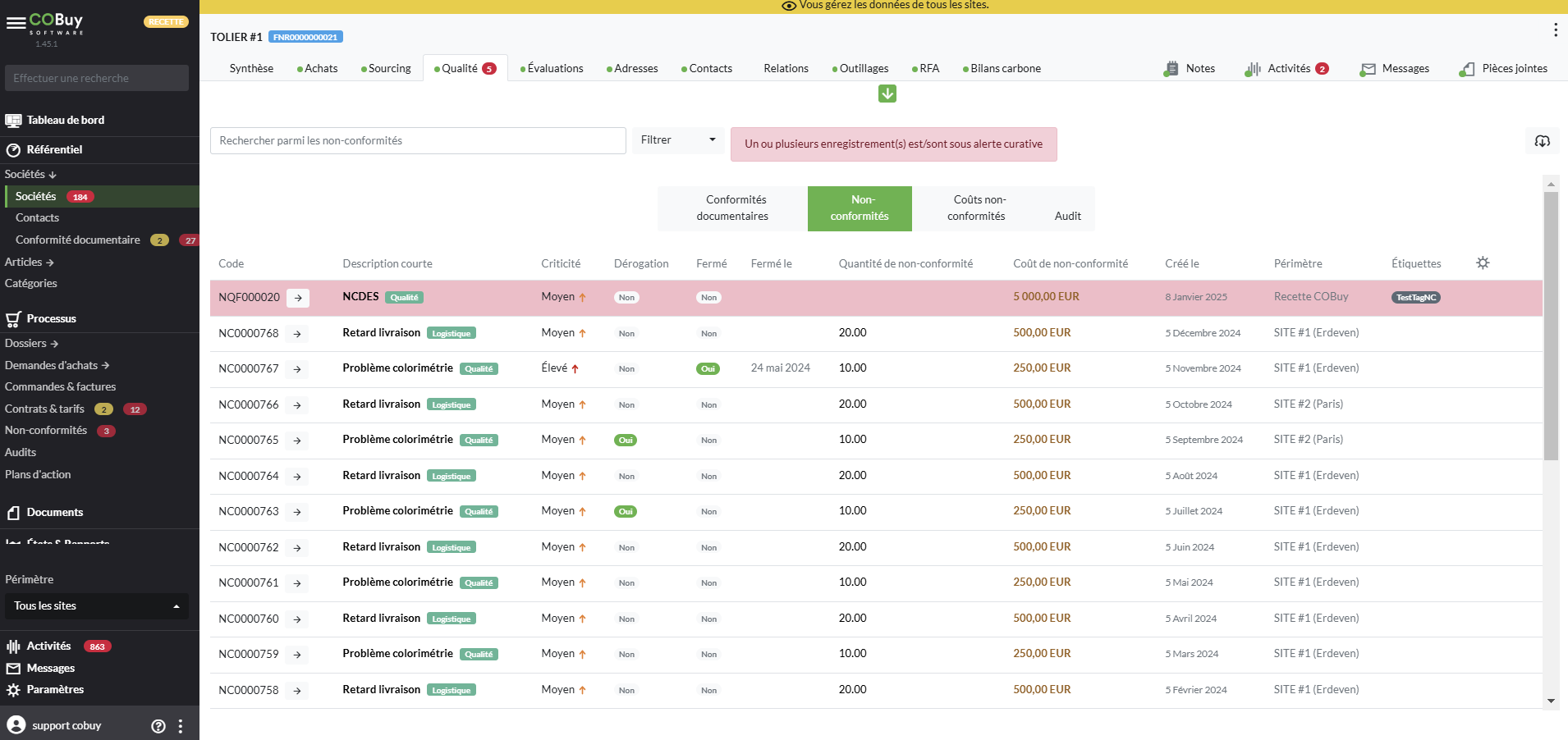Open the NC0000758 row arrow button
The height and width of the screenshot is (740, 1568).
[297, 691]
